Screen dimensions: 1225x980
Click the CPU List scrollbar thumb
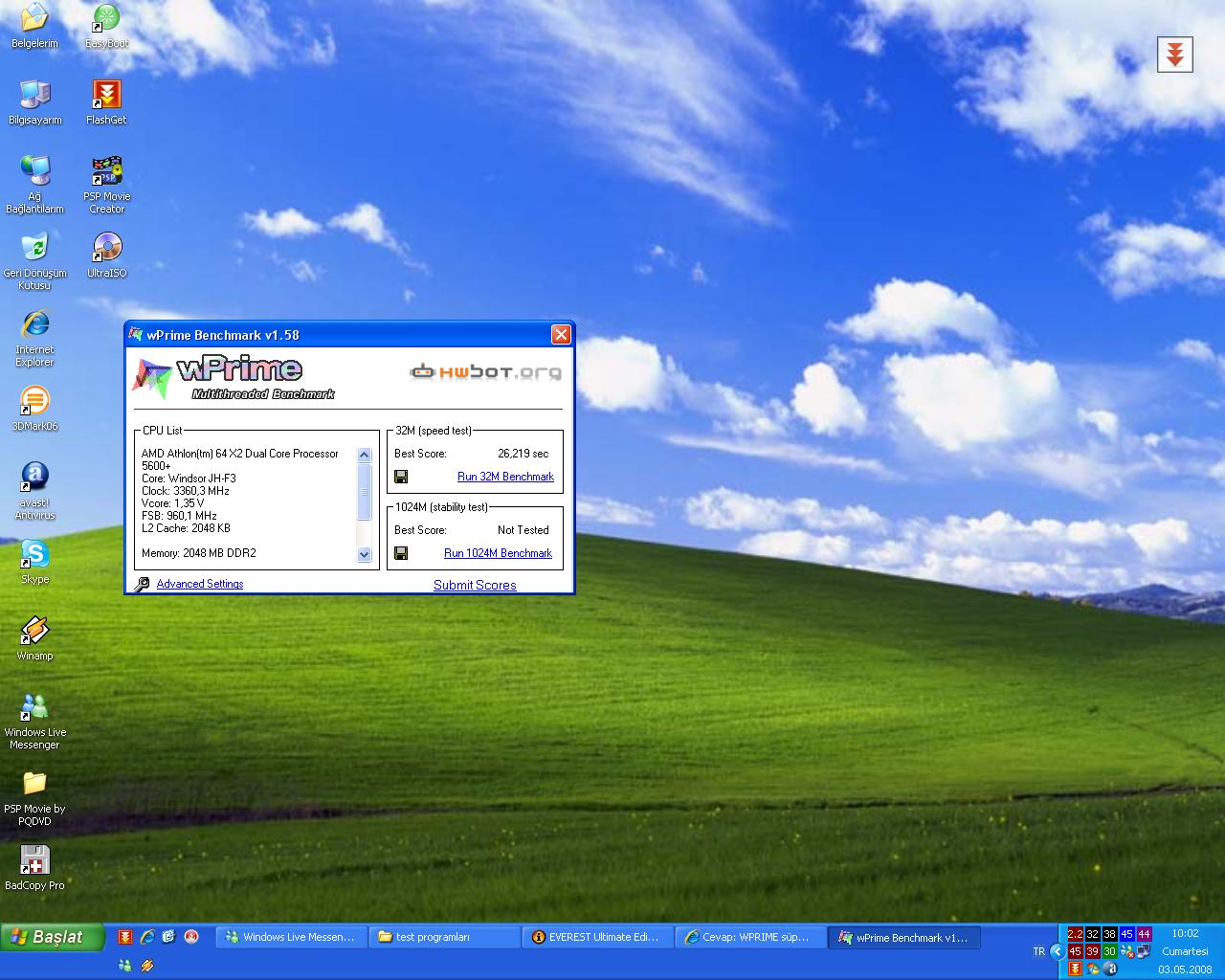364,492
